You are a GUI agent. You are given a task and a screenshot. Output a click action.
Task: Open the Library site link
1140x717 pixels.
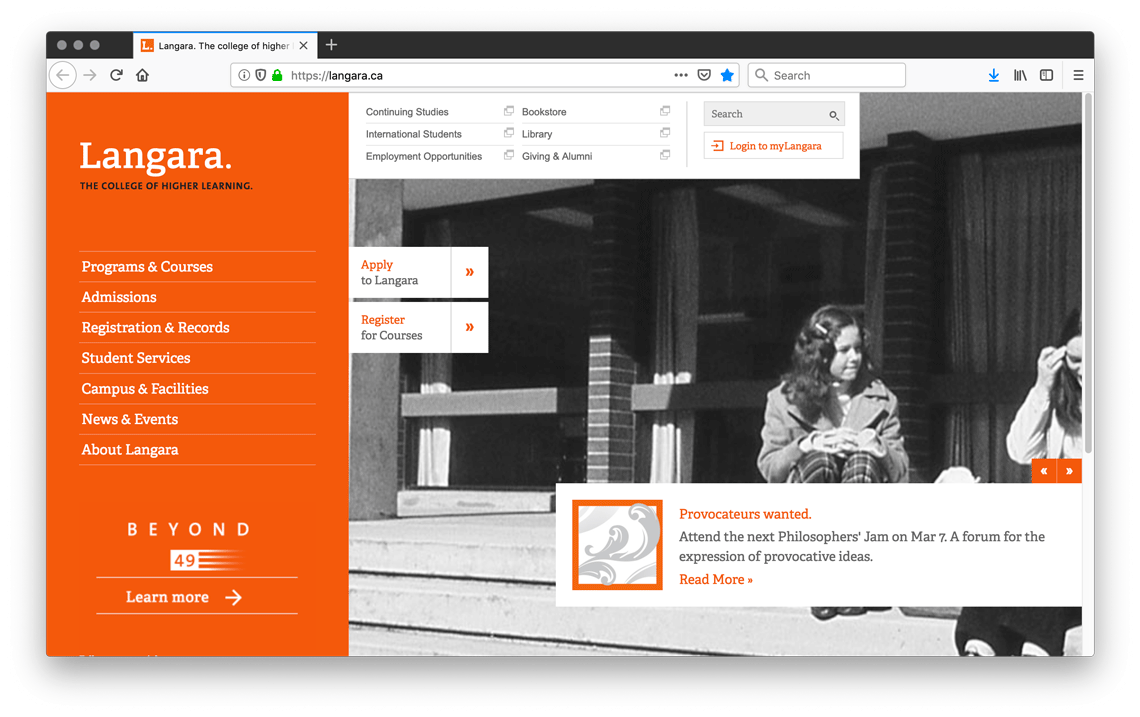coord(537,134)
